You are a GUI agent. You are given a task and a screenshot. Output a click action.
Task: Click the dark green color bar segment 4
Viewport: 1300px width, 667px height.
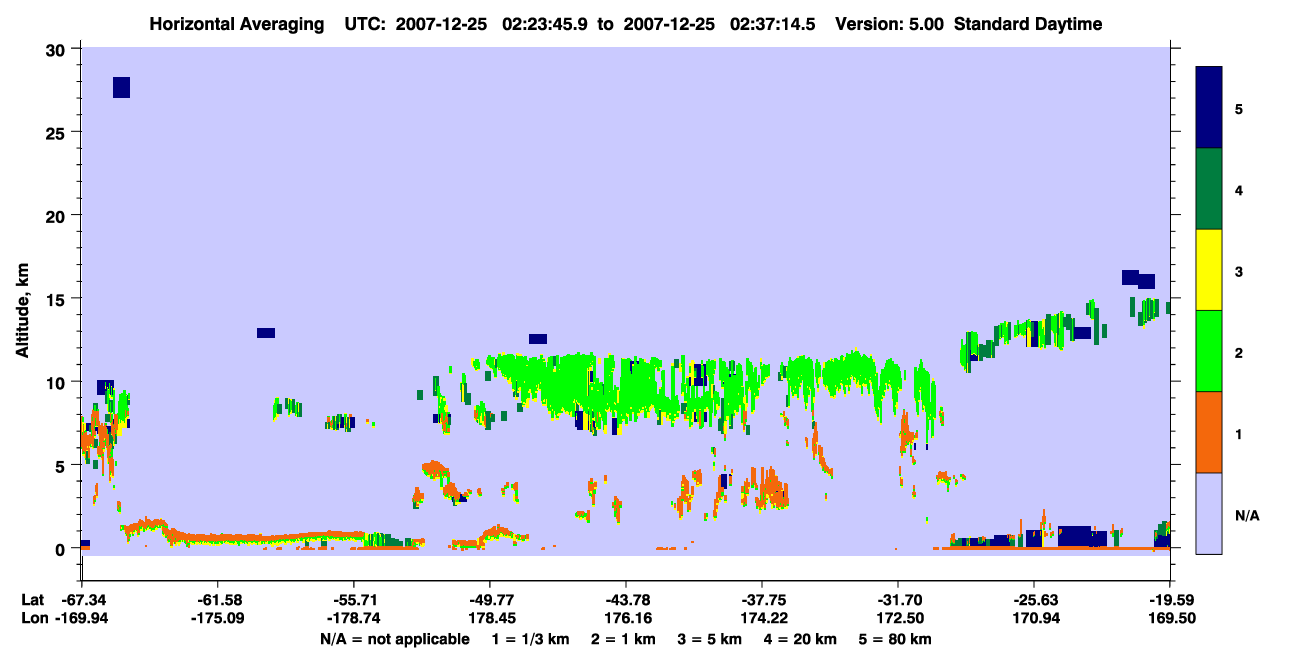pyautogui.click(x=1209, y=189)
